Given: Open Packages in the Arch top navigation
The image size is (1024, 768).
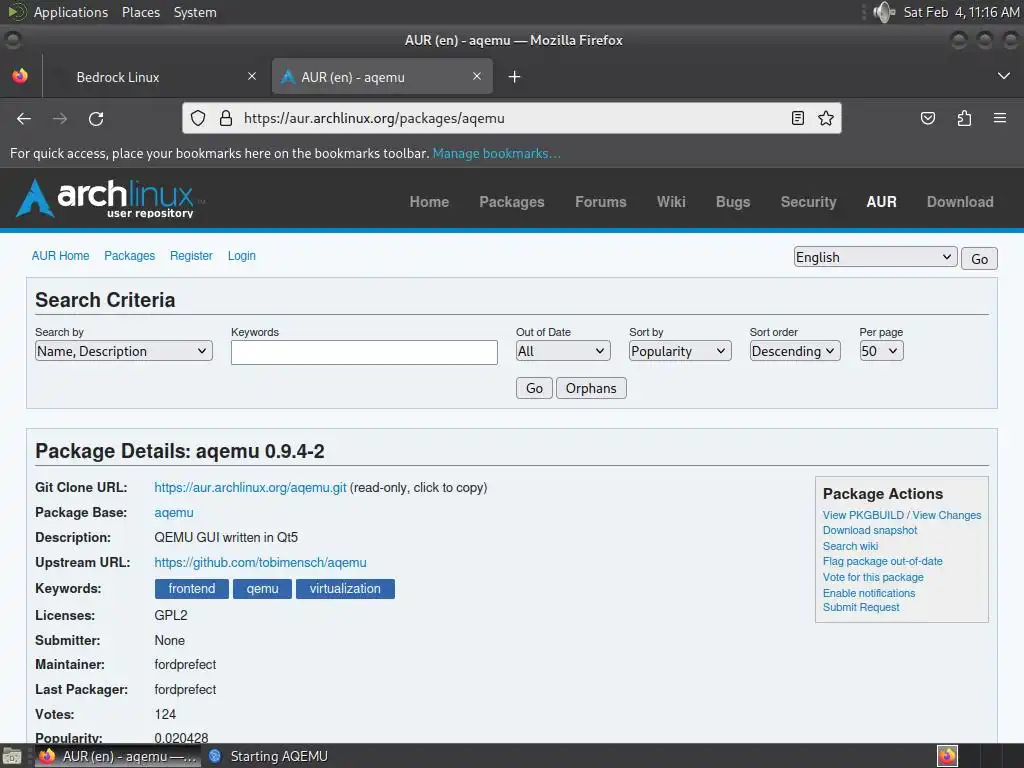Looking at the screenshot, I should pyautogui.click(x=511, y=202).
